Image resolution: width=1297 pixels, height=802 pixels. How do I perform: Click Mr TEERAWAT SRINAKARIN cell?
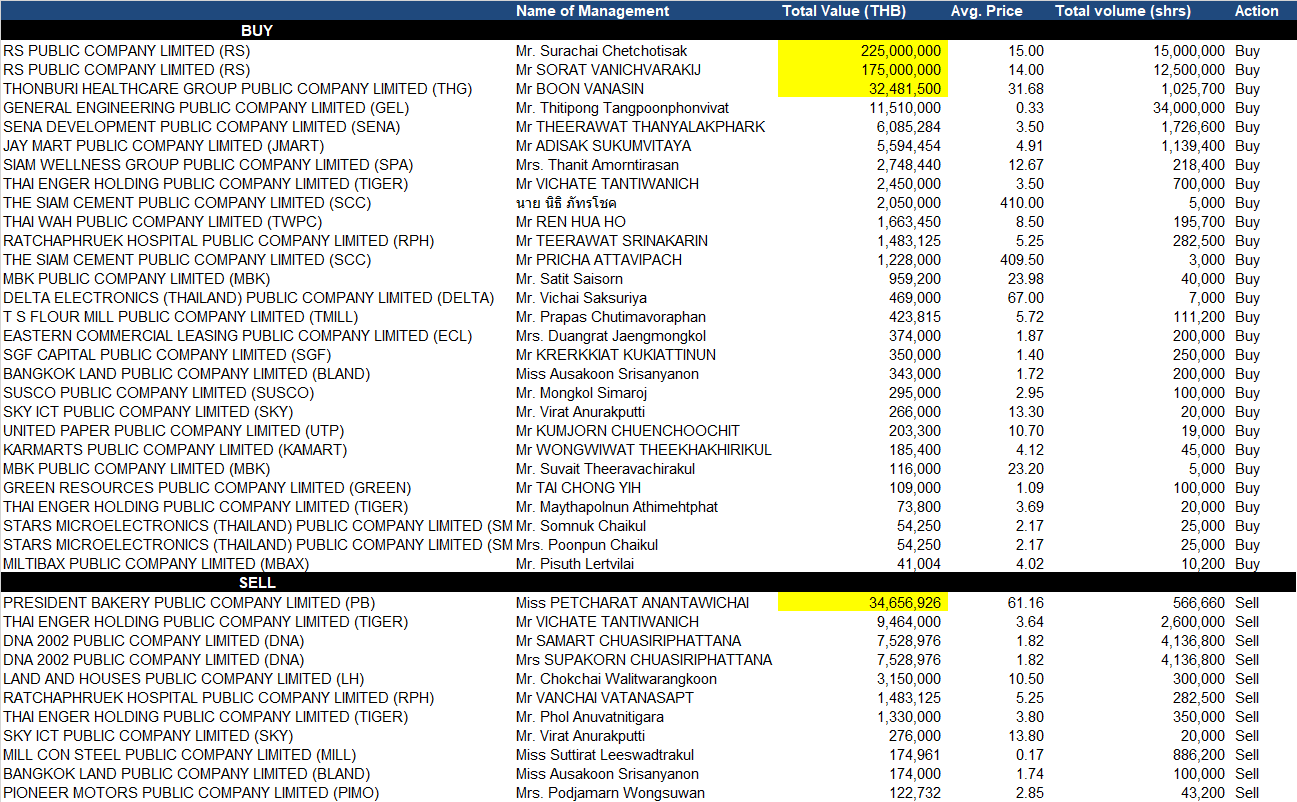[x=612, y=241]
